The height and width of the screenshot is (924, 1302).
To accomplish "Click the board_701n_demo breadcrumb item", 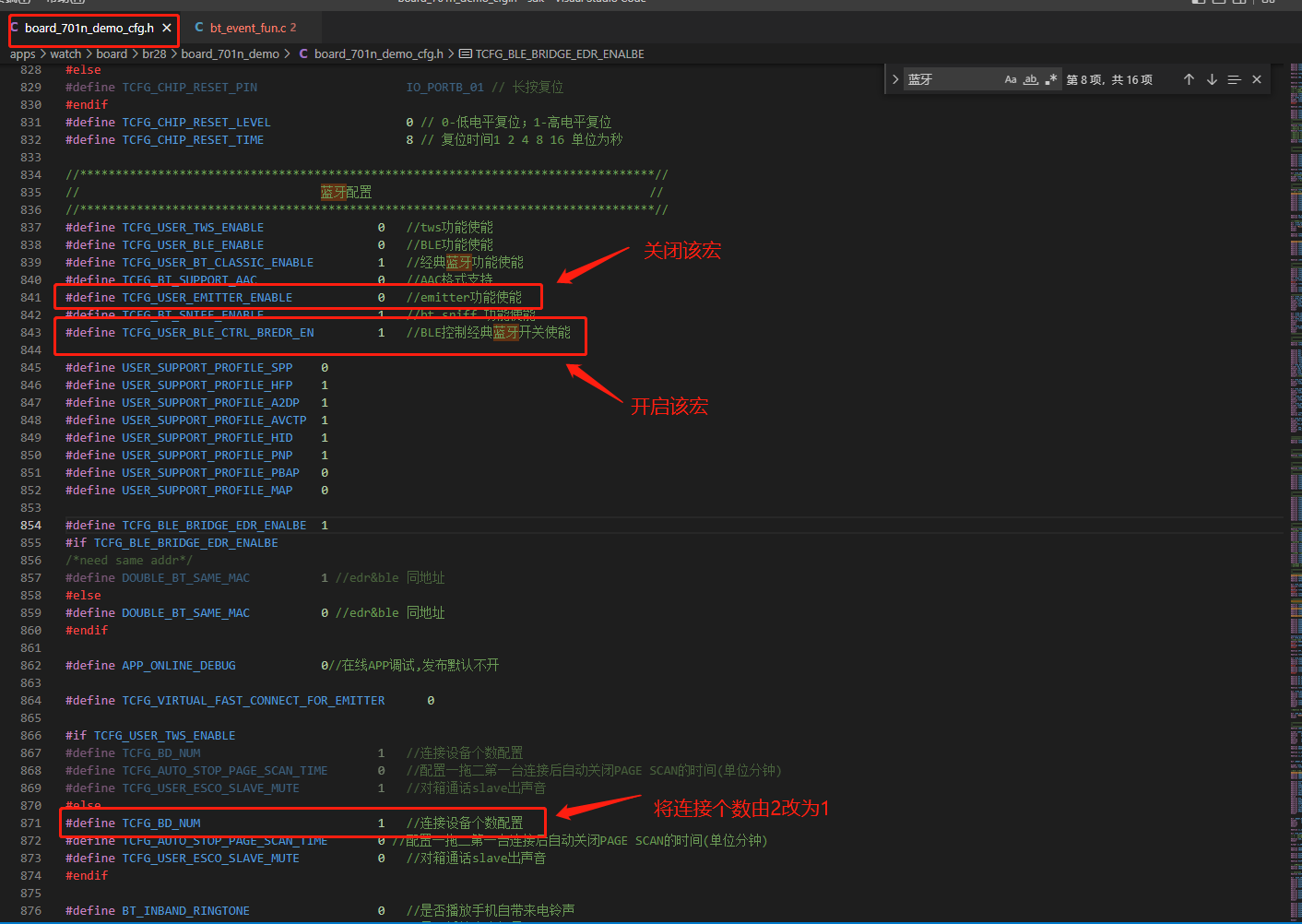I will point(230,53).
